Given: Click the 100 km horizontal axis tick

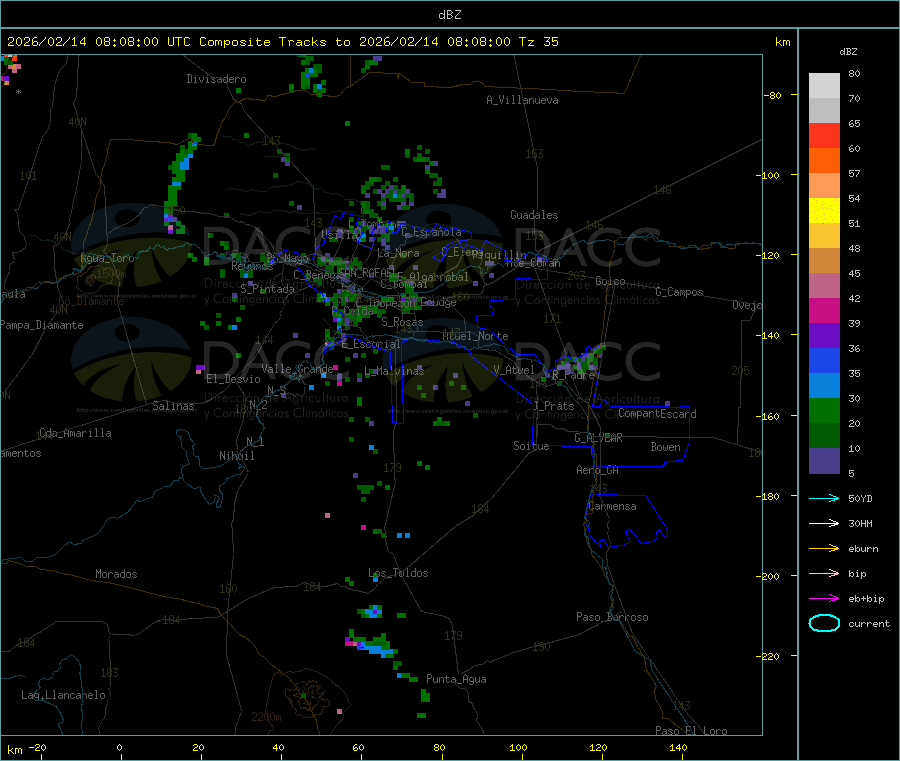Looking at the screenshot, I should click(x=518, y=747).
